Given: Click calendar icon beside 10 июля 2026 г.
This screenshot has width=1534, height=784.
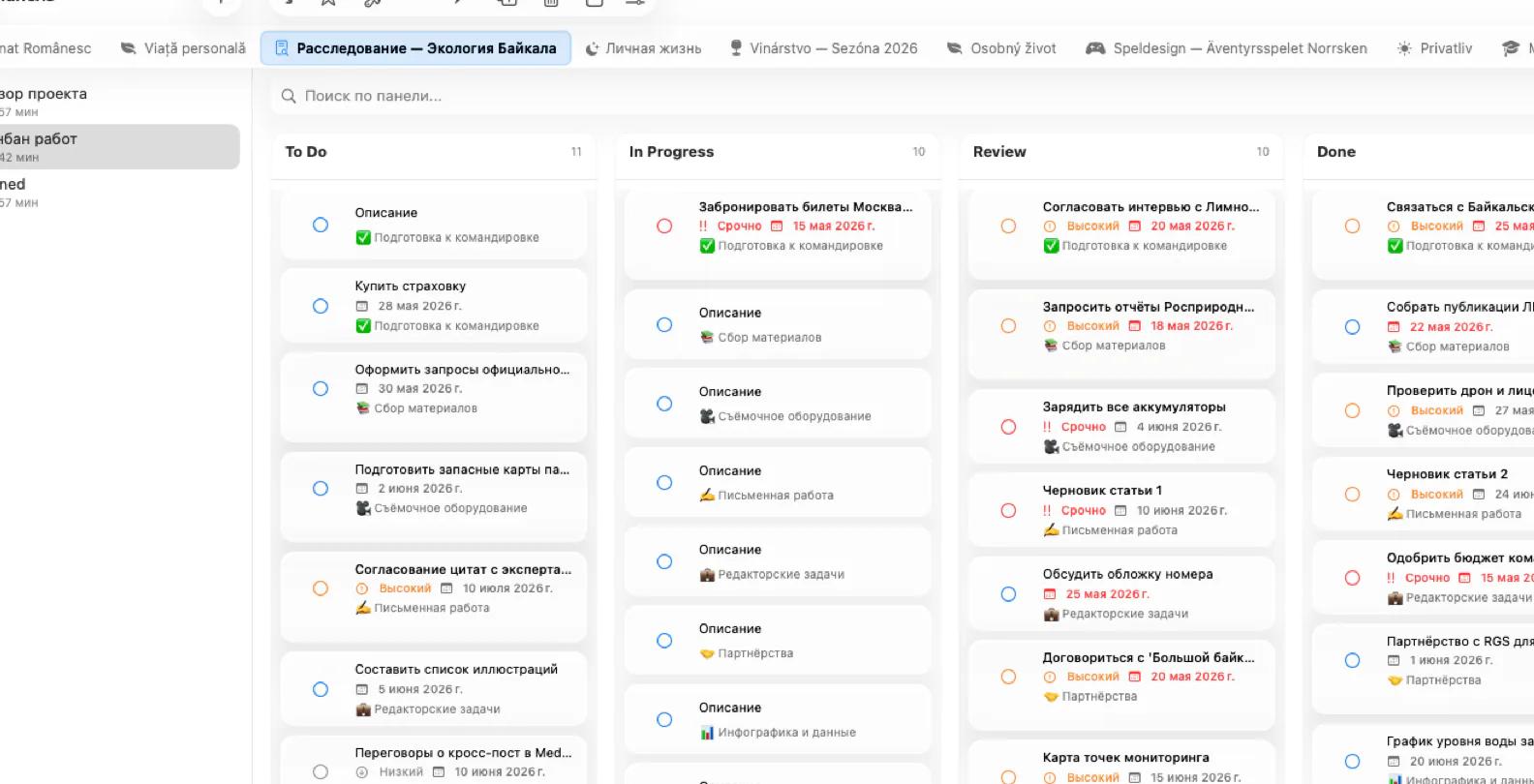Looking at the screenshot, I should [x=446, y=588].
